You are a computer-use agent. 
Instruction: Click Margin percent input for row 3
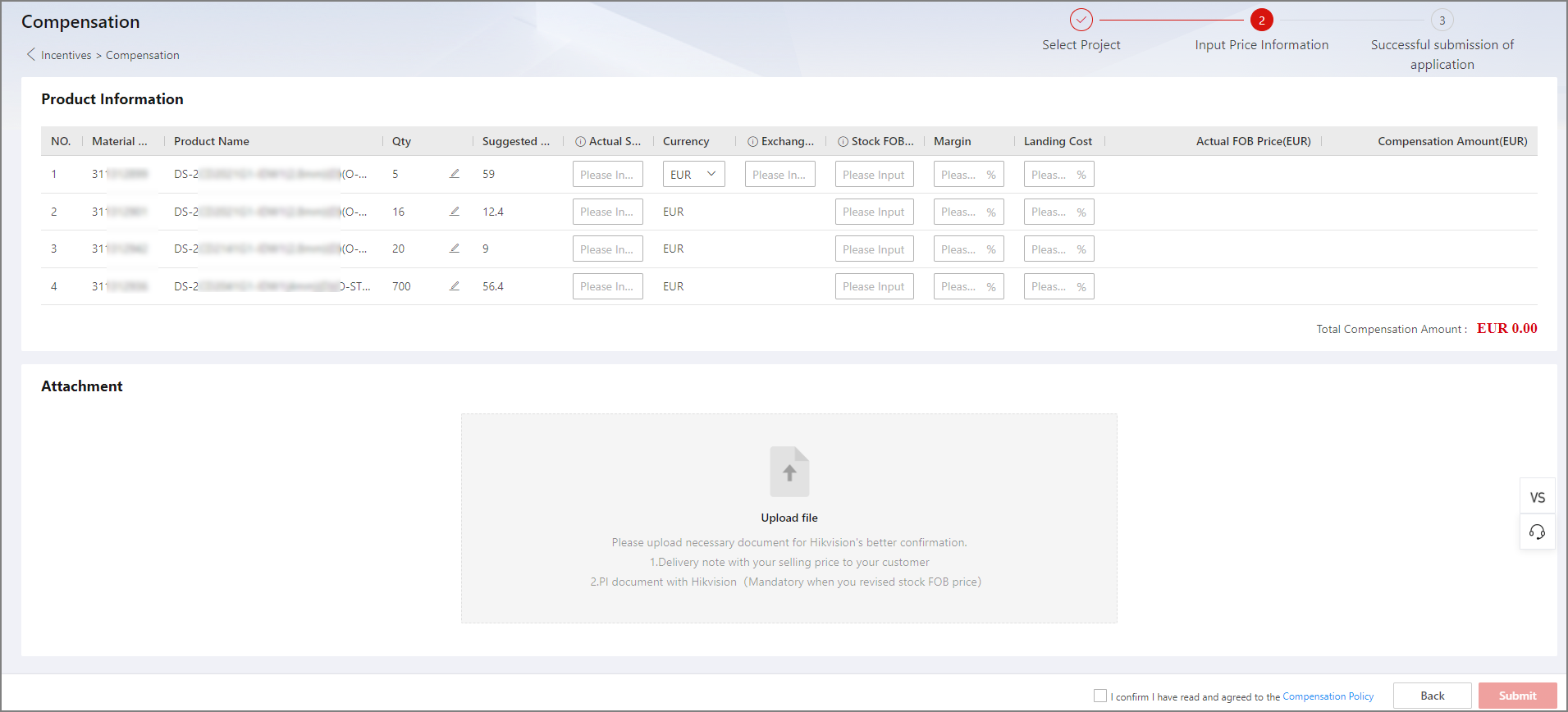969,249
